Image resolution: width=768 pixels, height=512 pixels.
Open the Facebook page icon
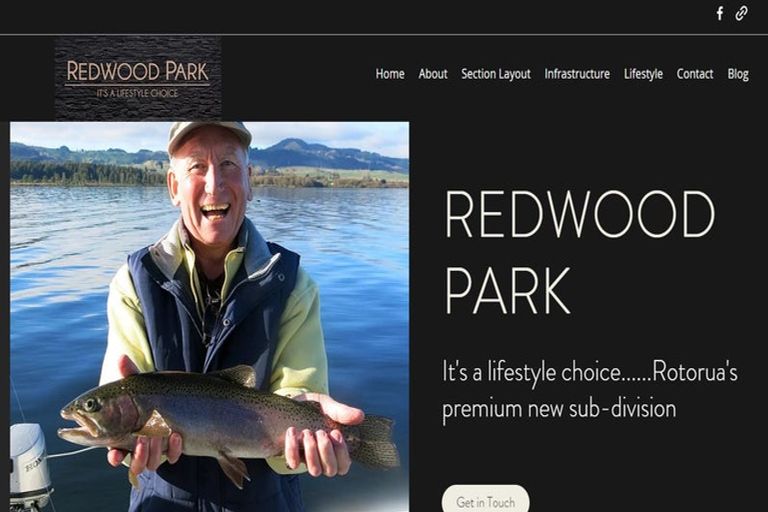(720, 13)
